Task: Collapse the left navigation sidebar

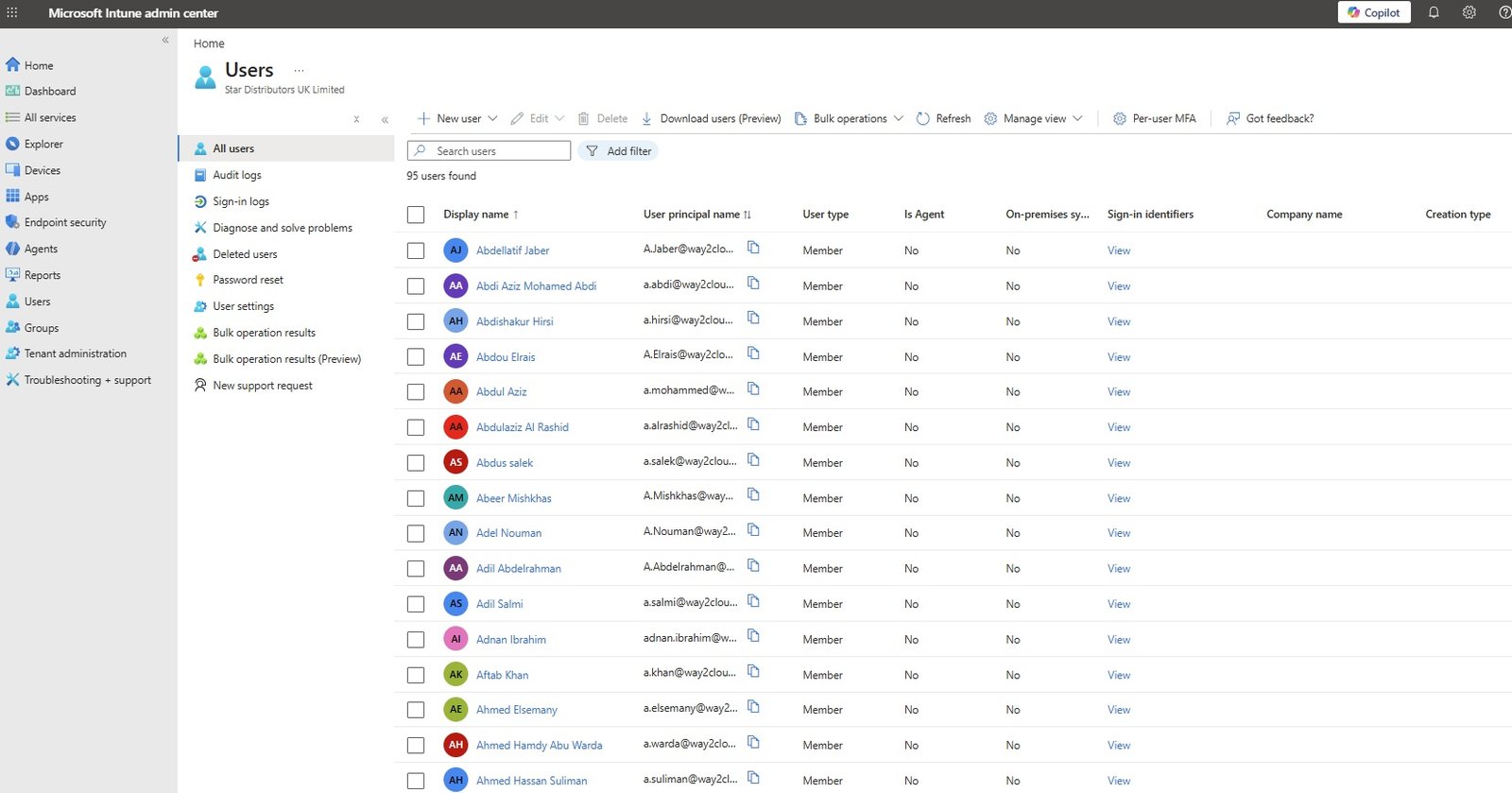Action: point(165,40)
